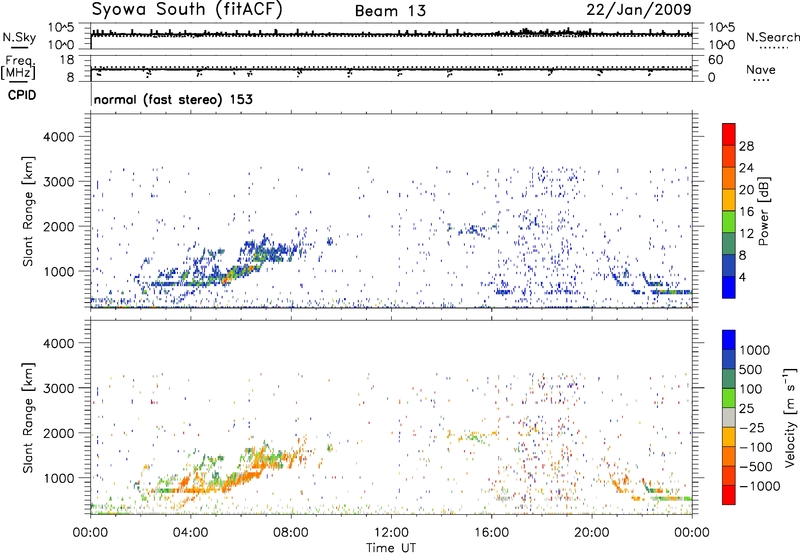
Task: Click the date '22/Jan/2009'
Action: (x=639, y=9)
